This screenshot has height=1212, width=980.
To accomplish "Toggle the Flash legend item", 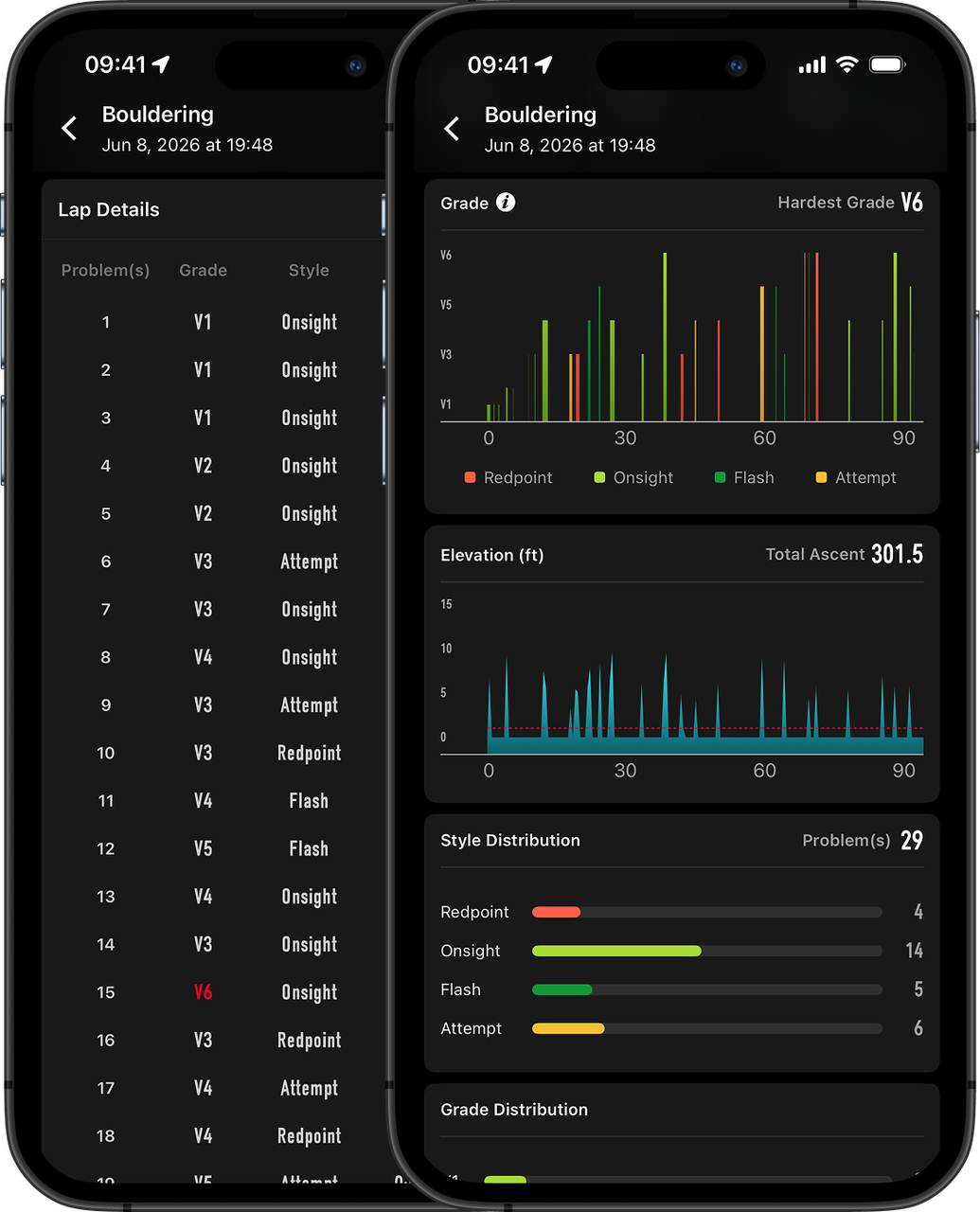I will click(x=744, y=477).
